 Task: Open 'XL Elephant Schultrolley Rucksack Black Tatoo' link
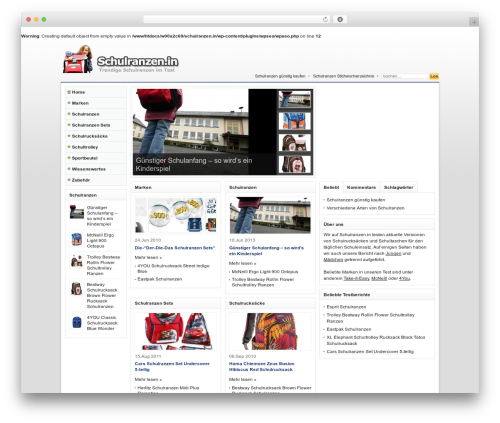[376, 340]
